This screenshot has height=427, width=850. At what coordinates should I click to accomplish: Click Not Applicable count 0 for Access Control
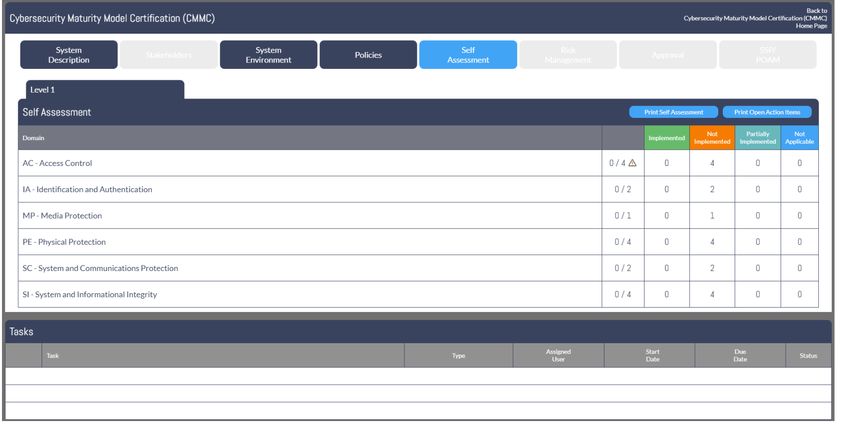click(x=800, y=163)
